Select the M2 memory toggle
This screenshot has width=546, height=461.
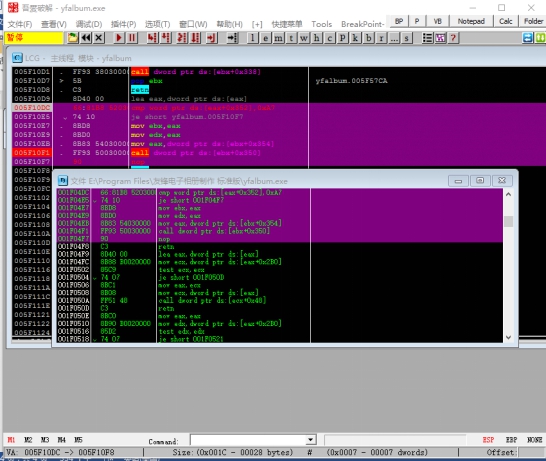click(x=28, y=440)
